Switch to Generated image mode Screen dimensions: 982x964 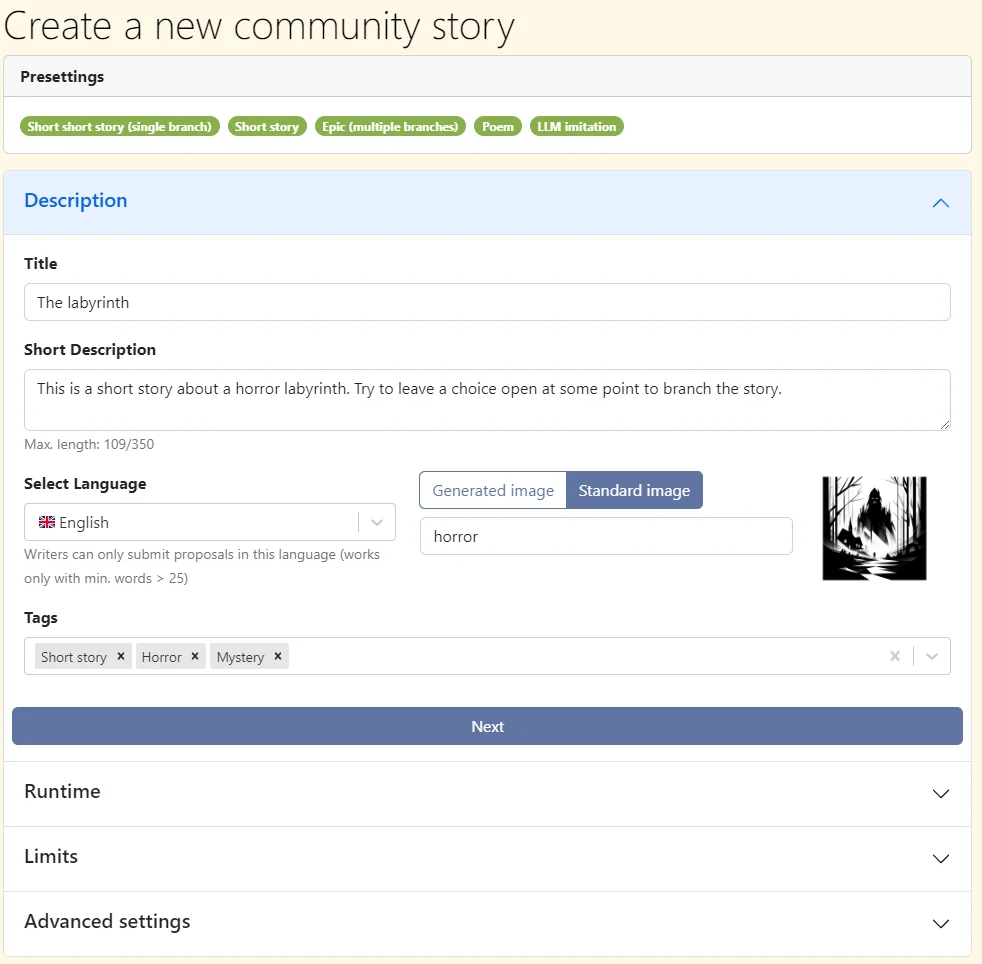coord(492,490)
